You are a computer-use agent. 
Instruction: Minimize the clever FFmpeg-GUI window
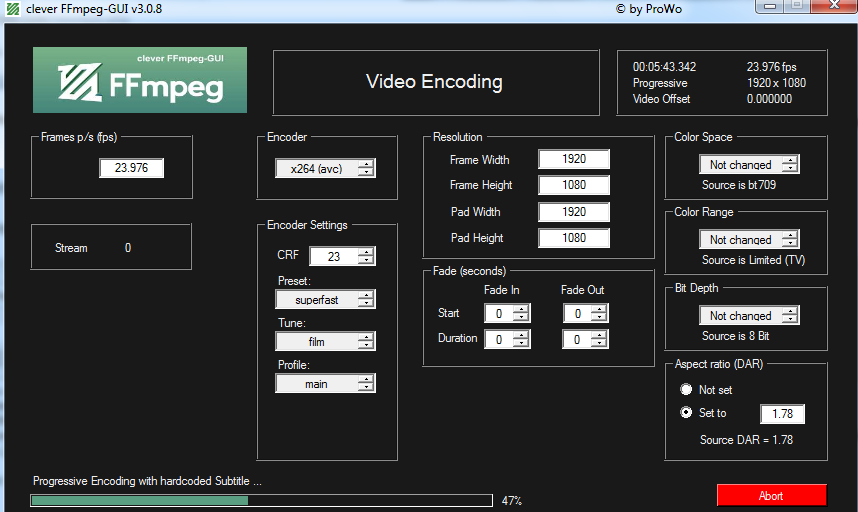click(770, 6)
